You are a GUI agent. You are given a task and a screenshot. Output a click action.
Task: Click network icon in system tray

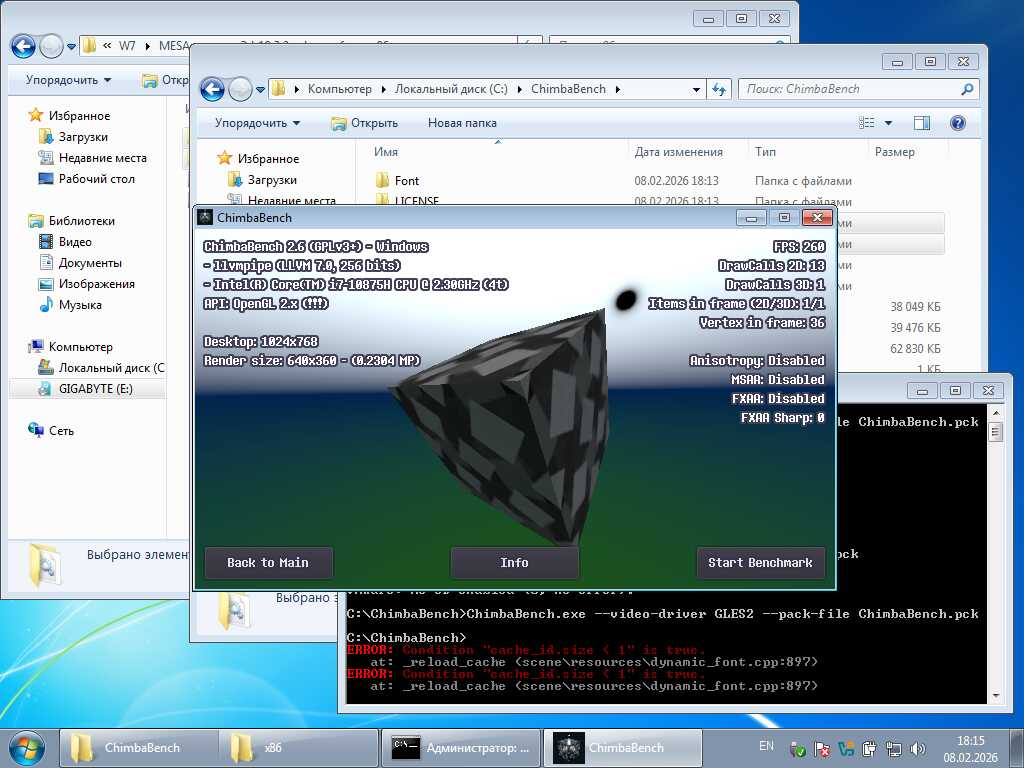click(893, 749)
